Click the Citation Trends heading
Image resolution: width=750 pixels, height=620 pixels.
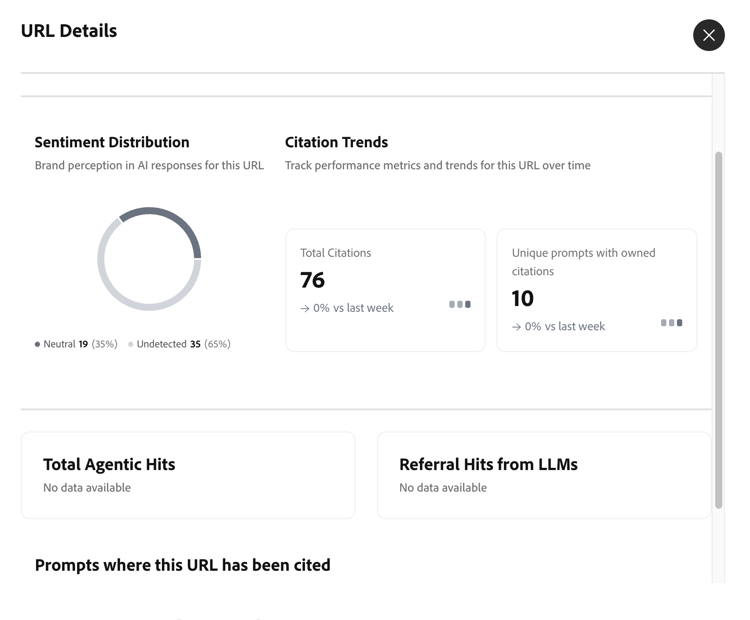(336, 142)
